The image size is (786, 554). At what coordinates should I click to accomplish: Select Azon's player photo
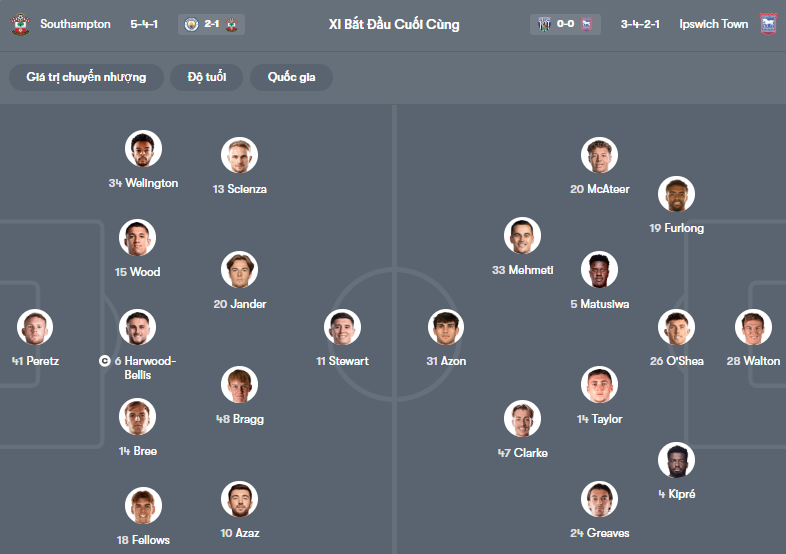pyautogui.click(x=446, y=328)
